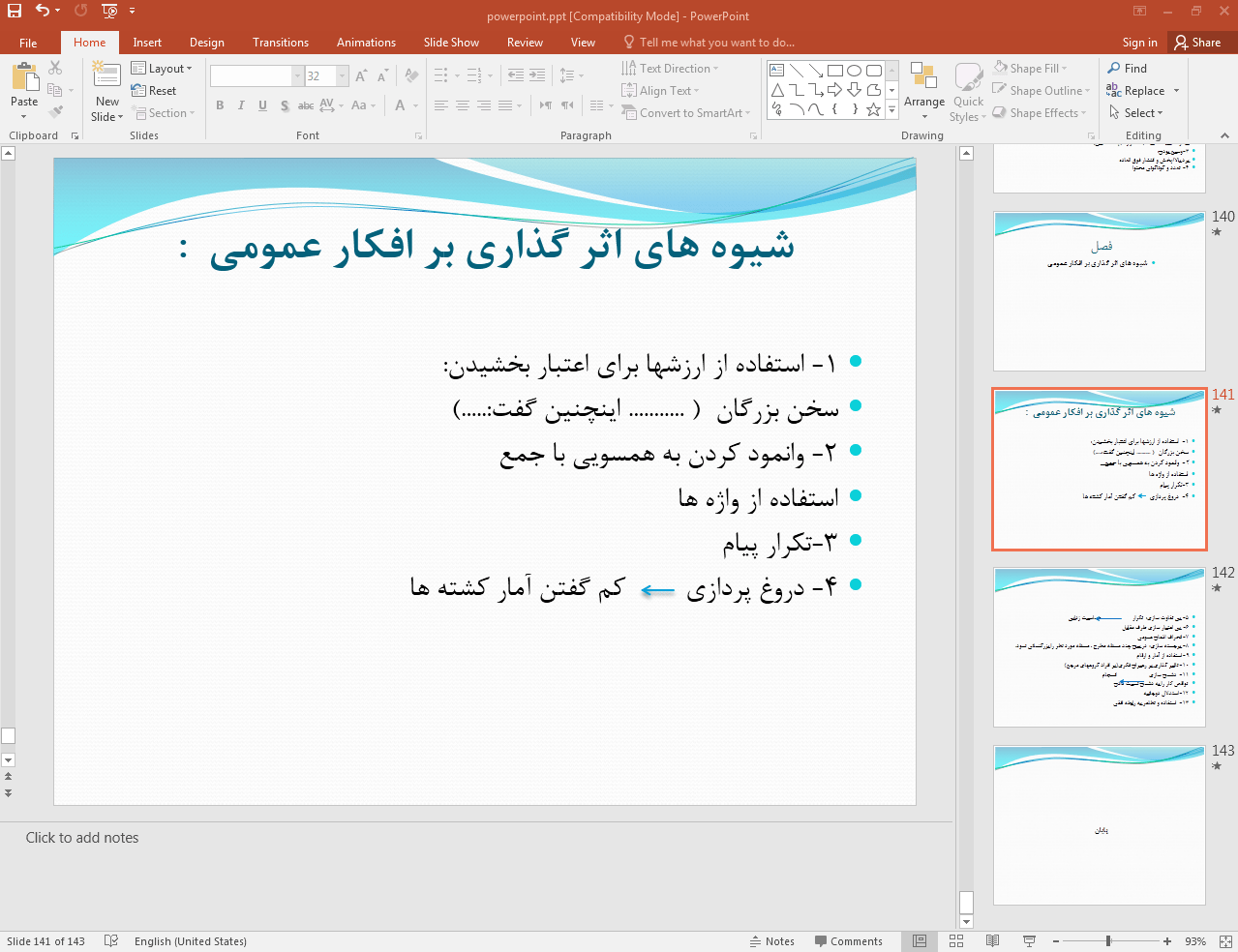Toggle bold formatting
Screen dimensions: 1238x952
point(220,105)
